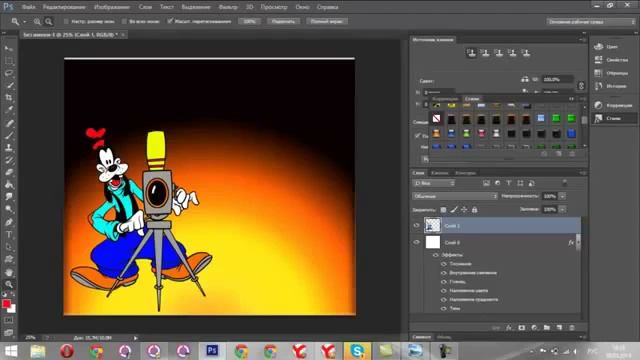Toggle the layer filter on/off switch
This screenshot has width=640, height=360.
pyautogui.click(x=564, y=183)
